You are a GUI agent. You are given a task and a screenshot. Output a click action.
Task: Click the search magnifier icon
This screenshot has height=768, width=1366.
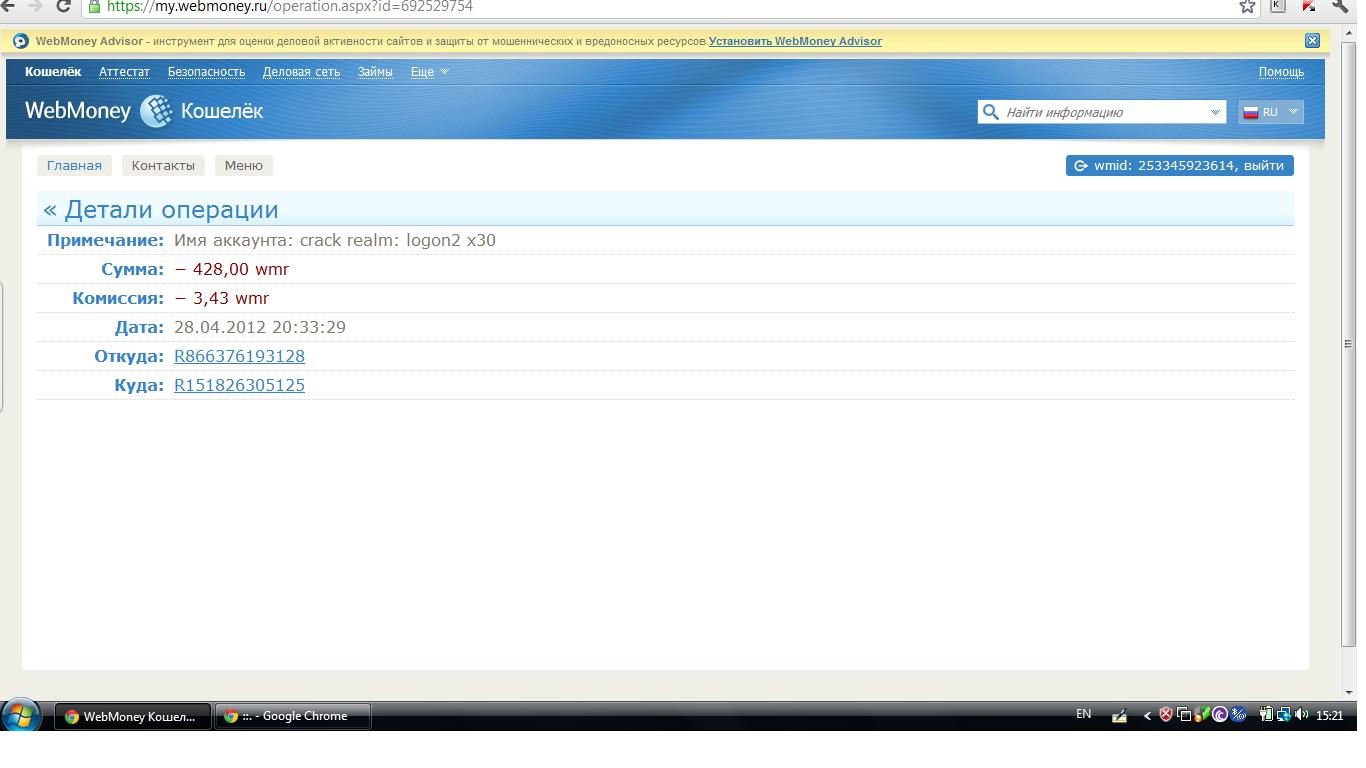(991, 112)
